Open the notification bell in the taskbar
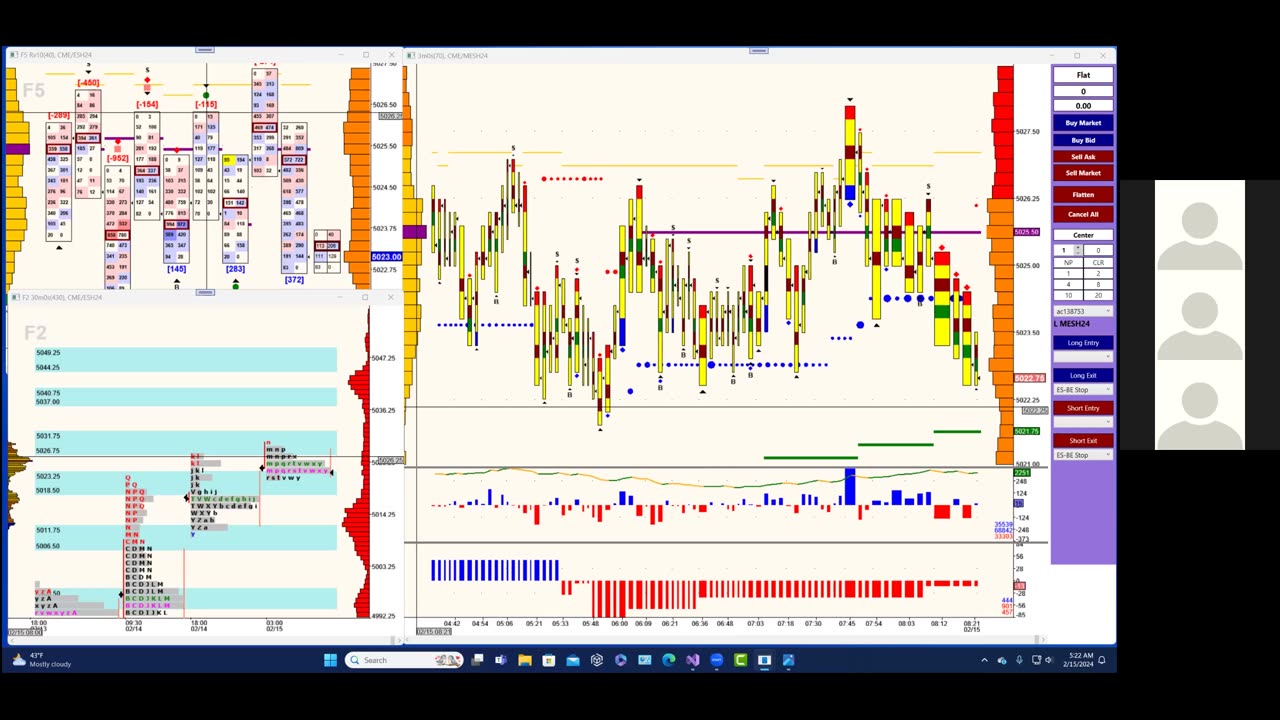The image size is (1280, 720). tap(1101, 660)
